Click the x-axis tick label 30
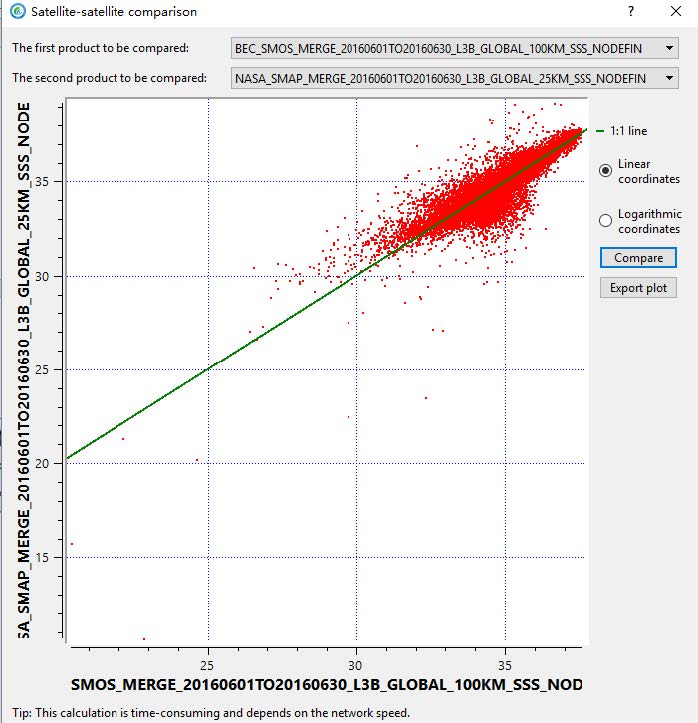 pyautogui.click(x=355, y=665)
